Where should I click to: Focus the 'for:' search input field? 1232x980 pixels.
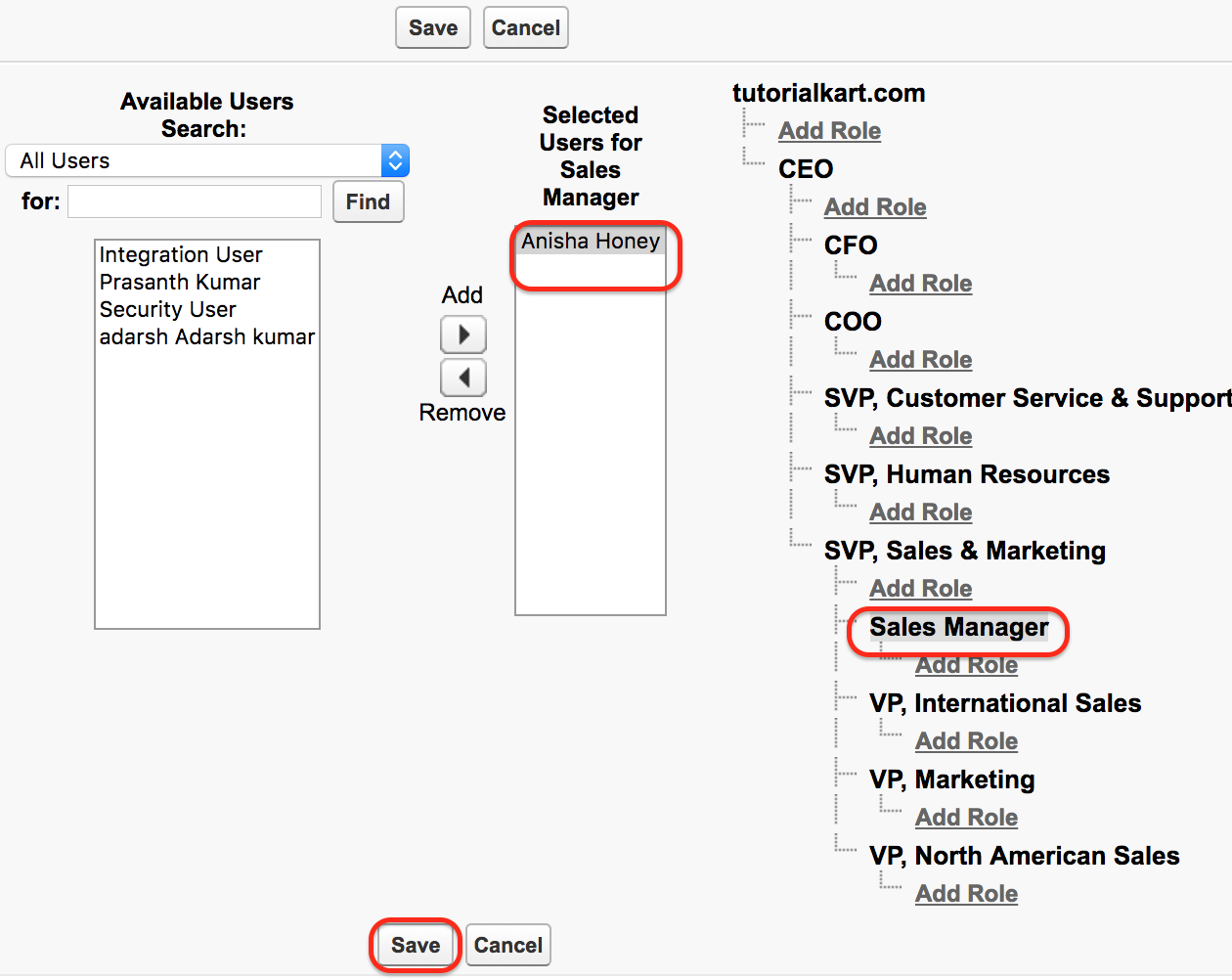[x=195, y=201]
